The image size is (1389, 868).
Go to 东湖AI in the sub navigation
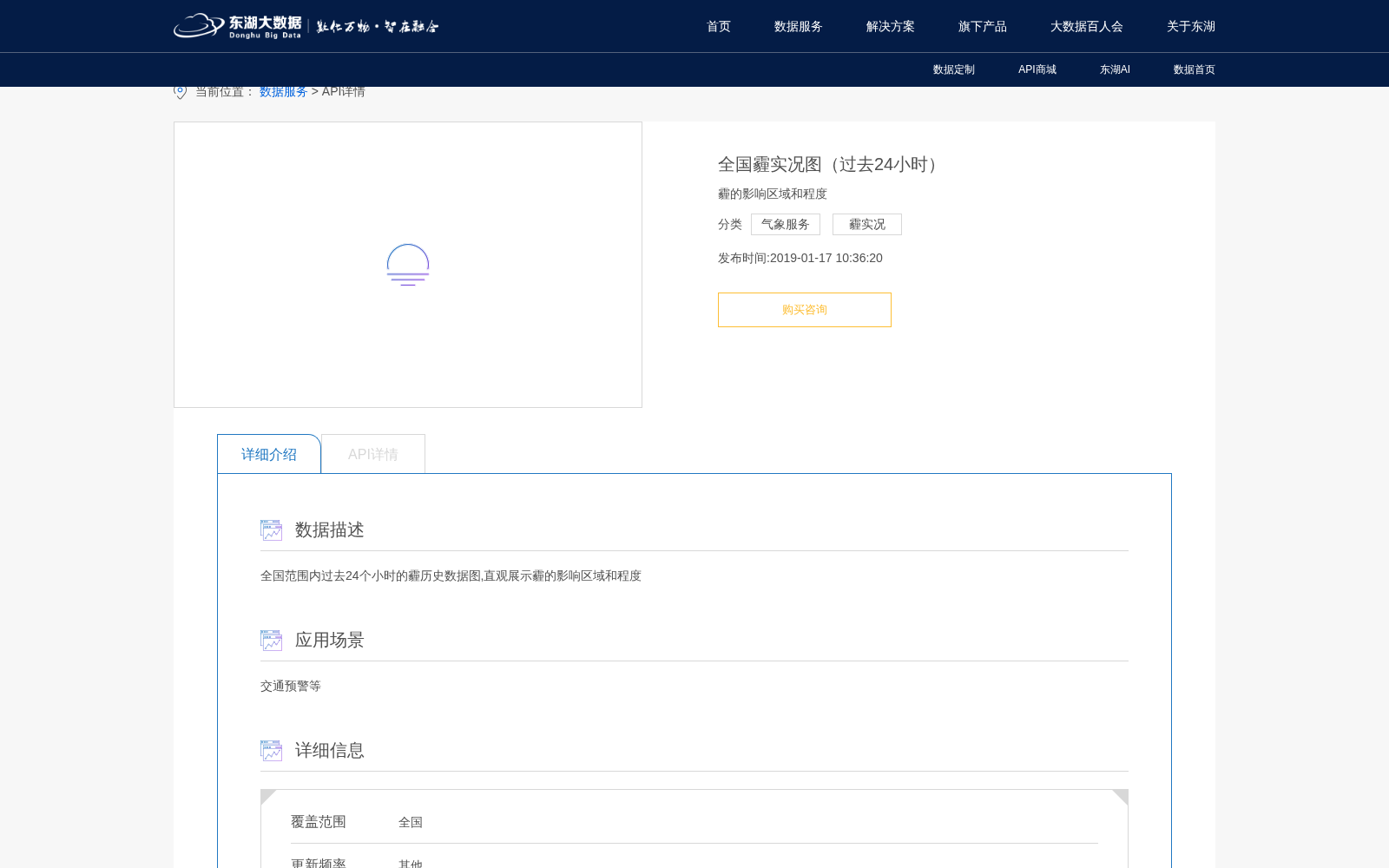[x=1115, y=69]
